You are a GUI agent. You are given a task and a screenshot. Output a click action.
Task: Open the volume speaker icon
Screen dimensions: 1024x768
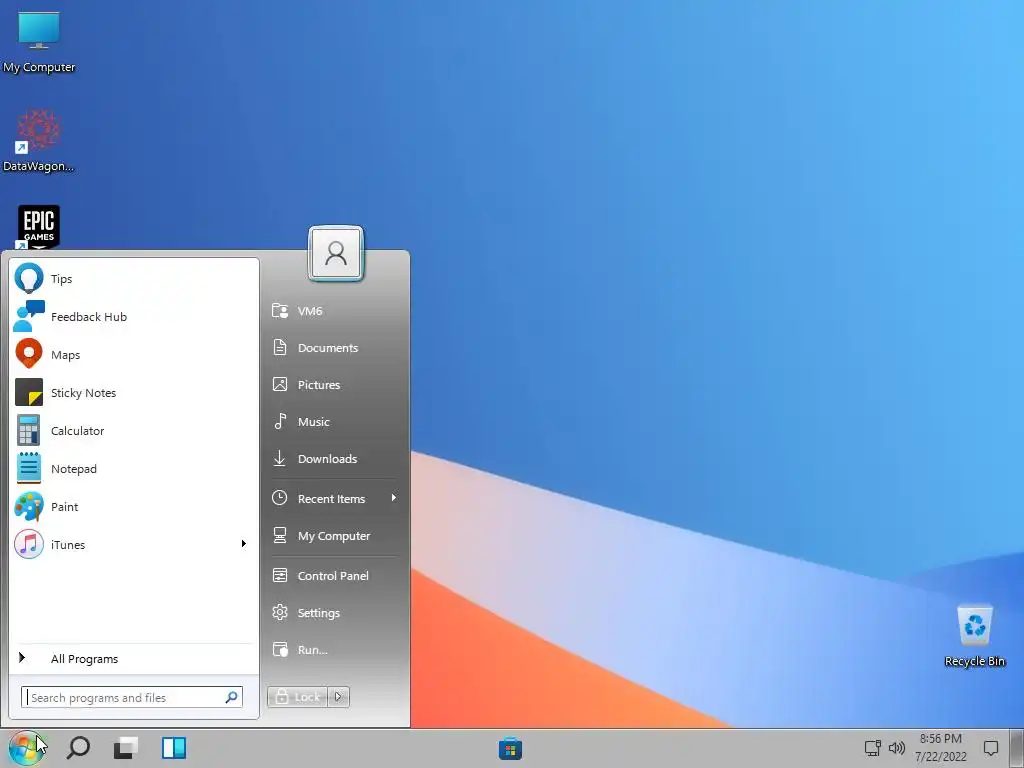click(x=897, y=748)
